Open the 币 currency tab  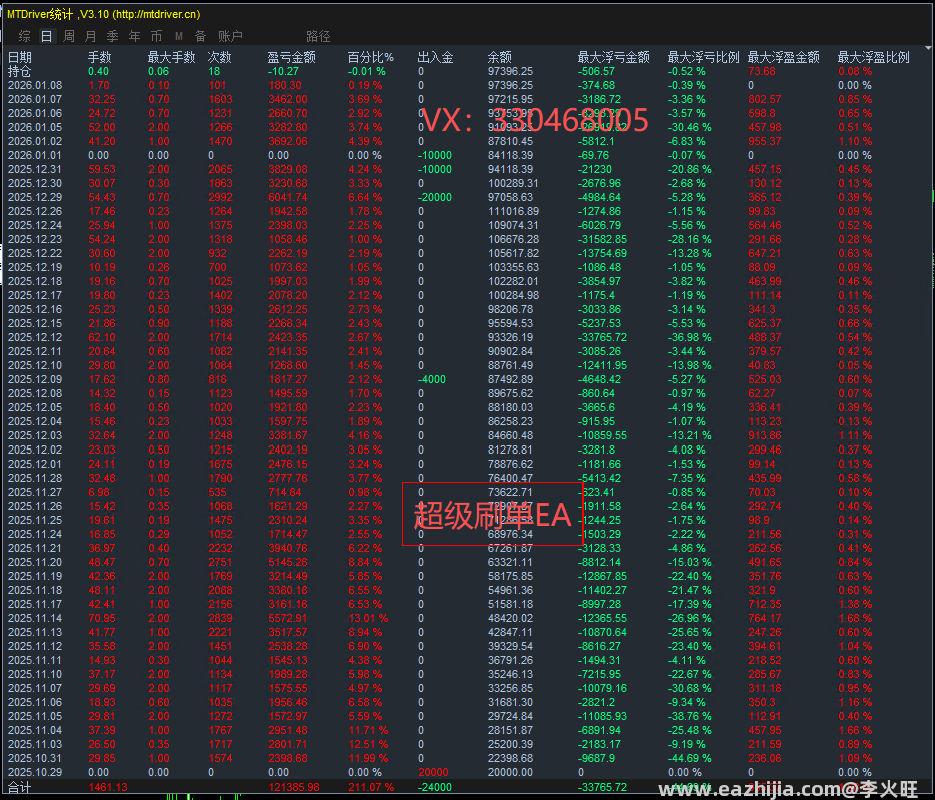point(156,36)
